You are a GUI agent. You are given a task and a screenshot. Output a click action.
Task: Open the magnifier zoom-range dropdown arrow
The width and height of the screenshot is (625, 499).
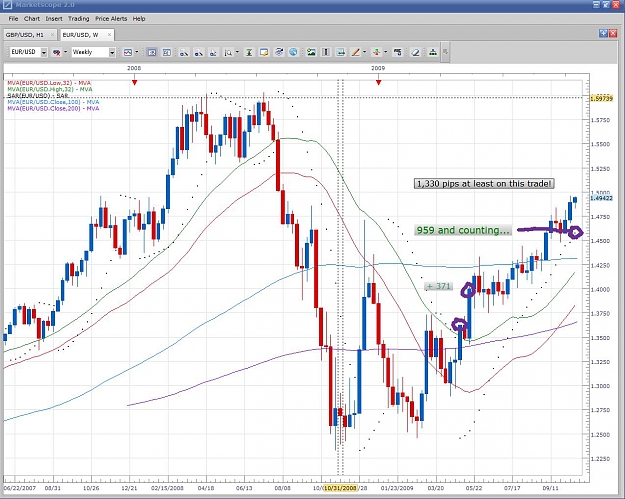pyautogui.click(x=238, y=52)
